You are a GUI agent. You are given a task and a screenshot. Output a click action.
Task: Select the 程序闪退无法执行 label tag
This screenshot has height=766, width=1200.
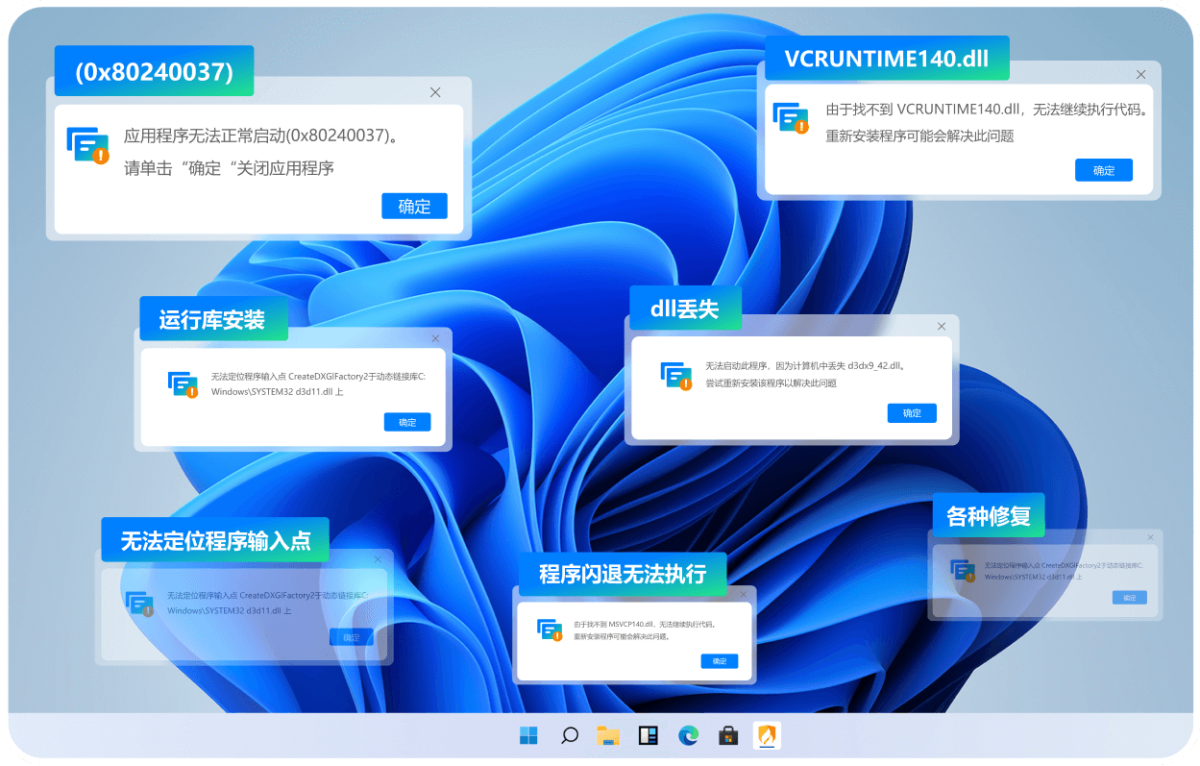pyautogui.click(x=622, y=573)
